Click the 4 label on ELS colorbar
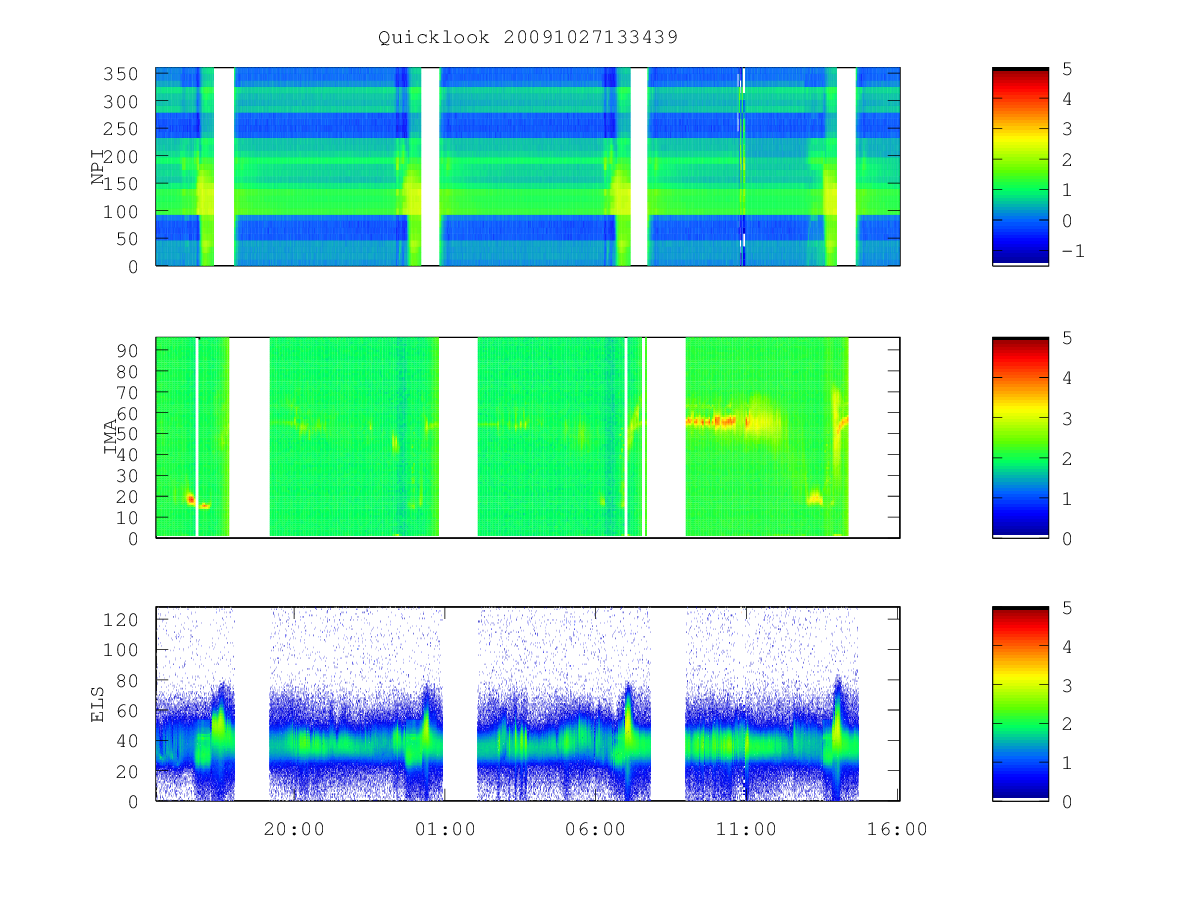Screen dimensions: 1200x900 pyautogui.click(x=1066, y=646)
